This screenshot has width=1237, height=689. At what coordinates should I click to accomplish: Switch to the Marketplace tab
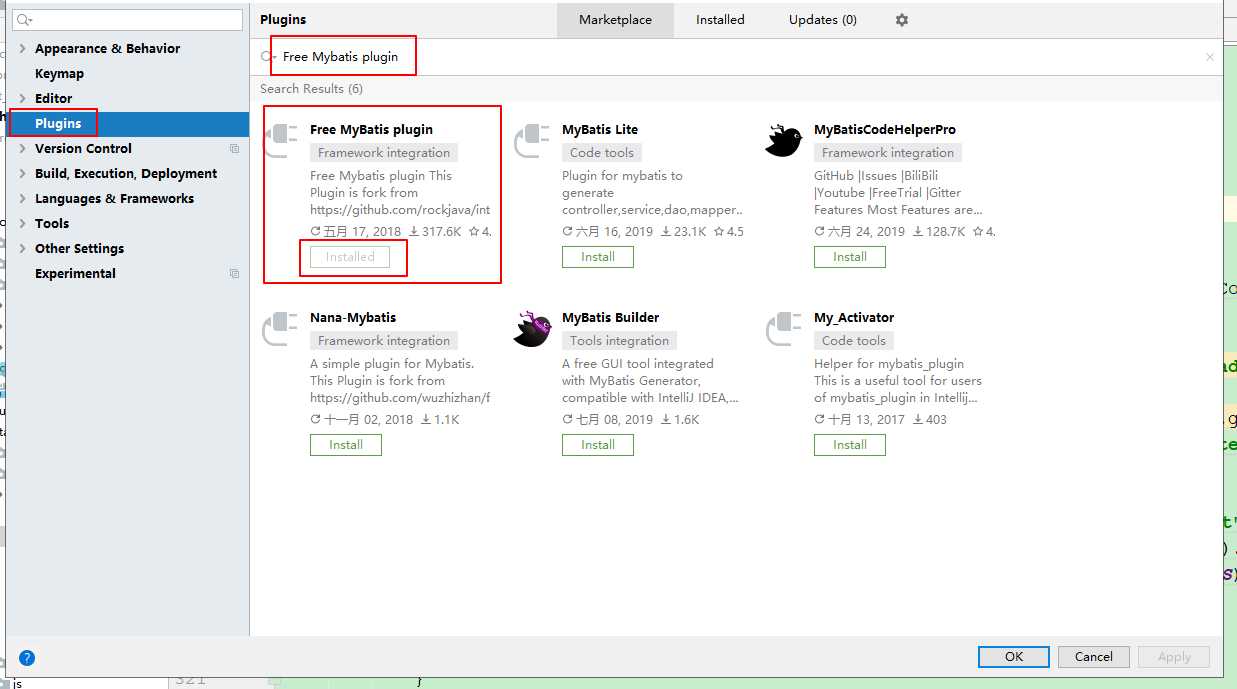click(x=615, y=20)
